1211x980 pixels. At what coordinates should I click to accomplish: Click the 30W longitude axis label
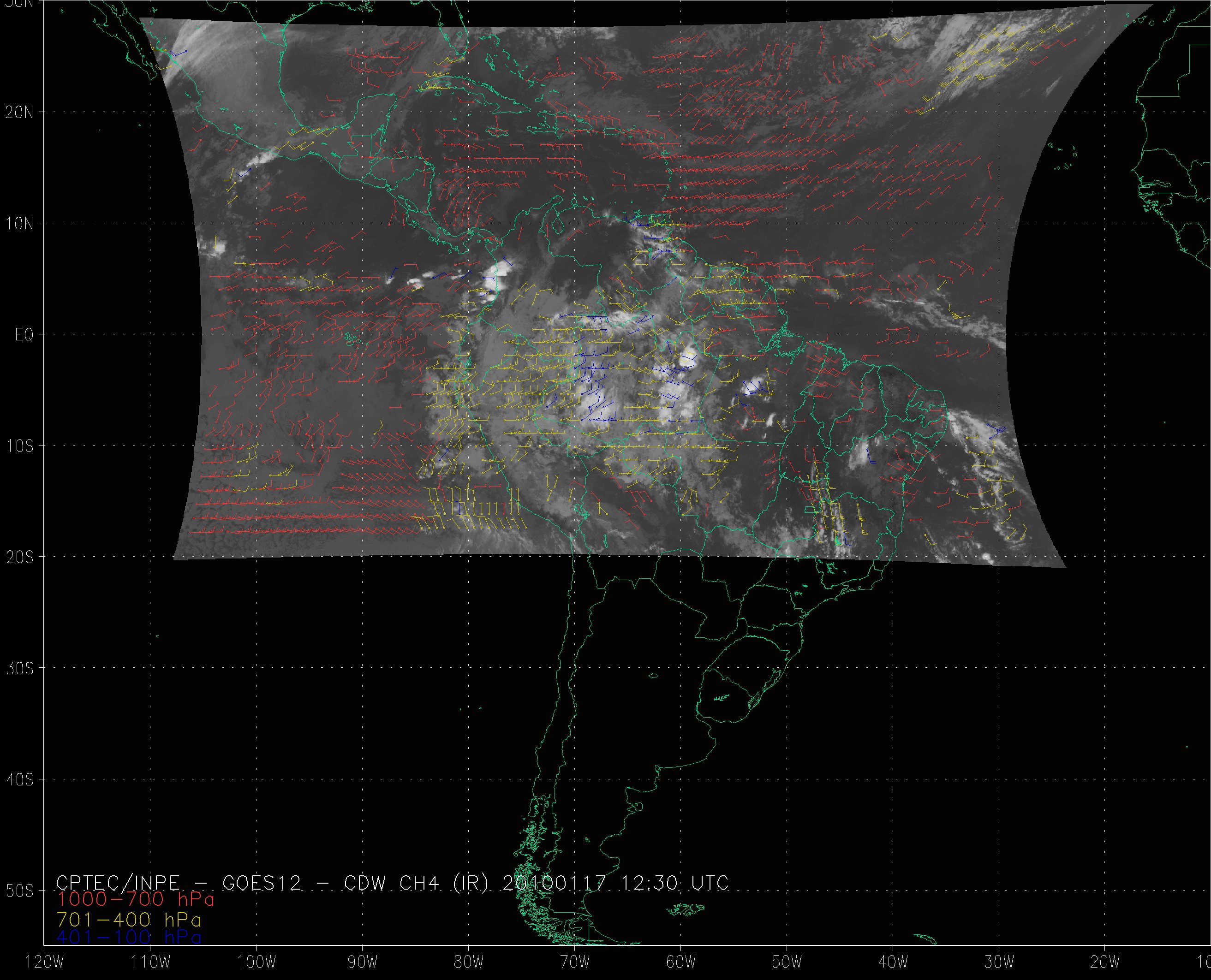999,962
